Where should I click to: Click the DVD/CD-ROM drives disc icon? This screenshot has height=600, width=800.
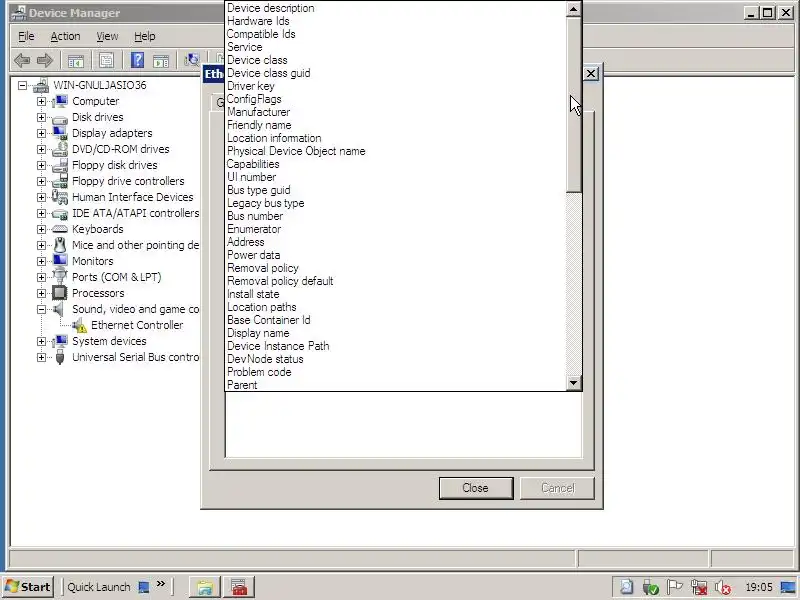coord(60,149)
